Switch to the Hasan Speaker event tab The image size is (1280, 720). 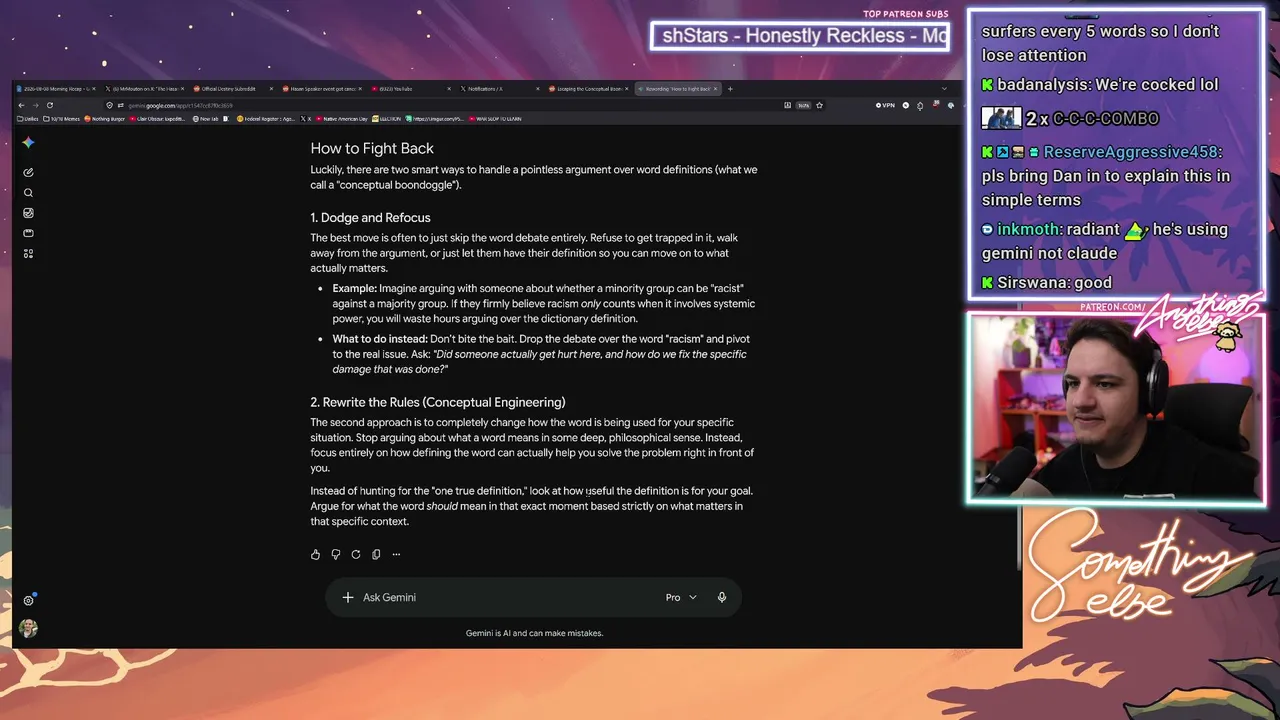click(x=320, y=89)
